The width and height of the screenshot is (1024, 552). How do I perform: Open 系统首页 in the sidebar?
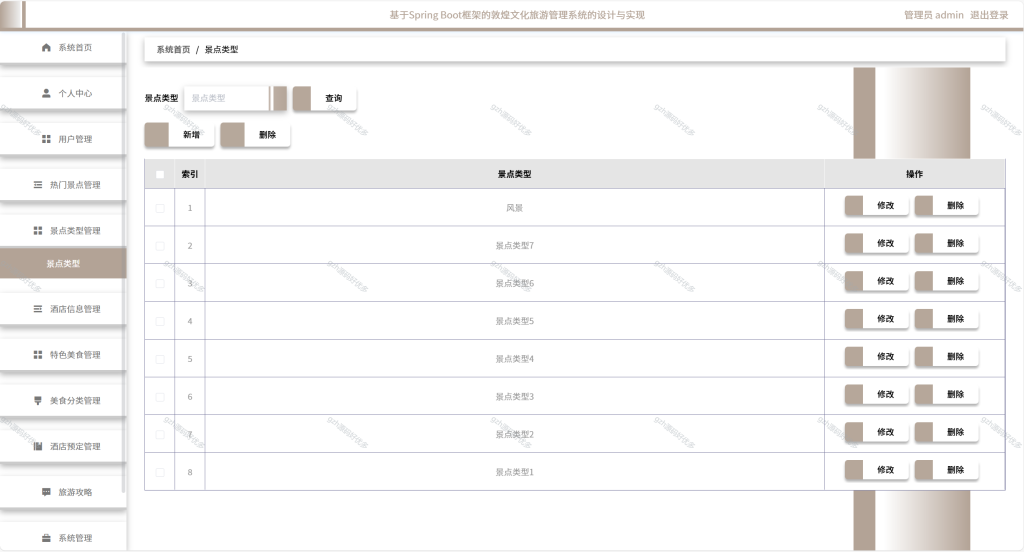click(x=63, y=48)
